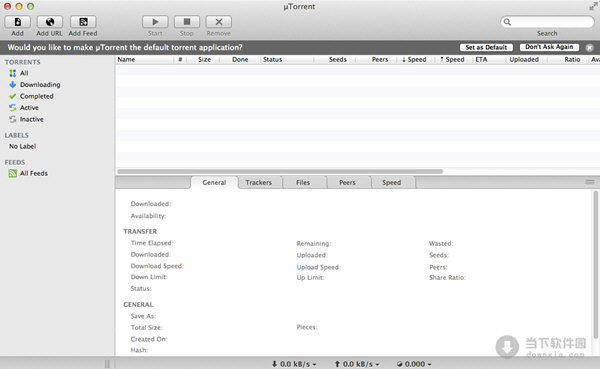The height and width of the screenshot is (369, 600).
Task: Click the LABELS section header
Action: 16,135
